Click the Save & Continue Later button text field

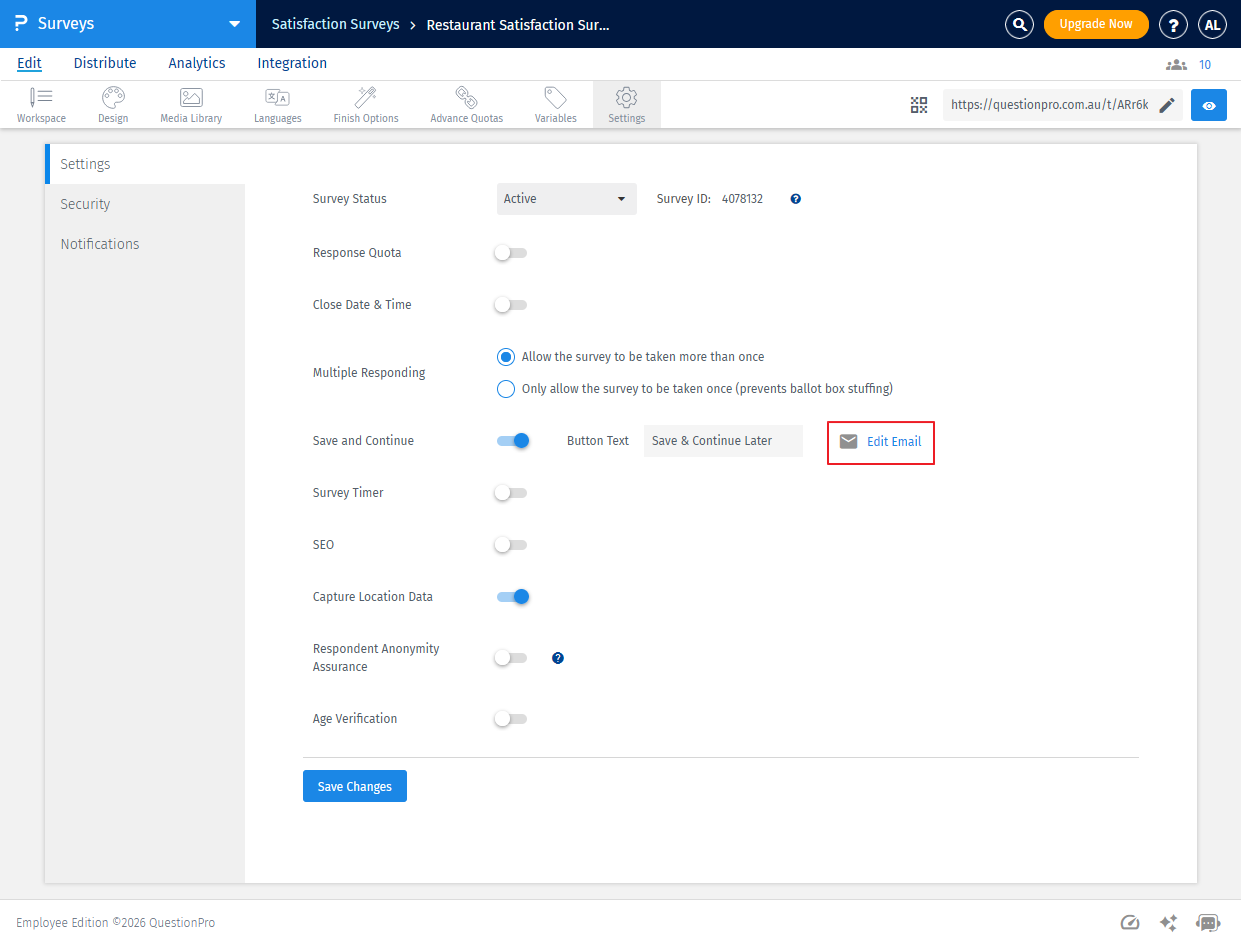tap(722, 441)
